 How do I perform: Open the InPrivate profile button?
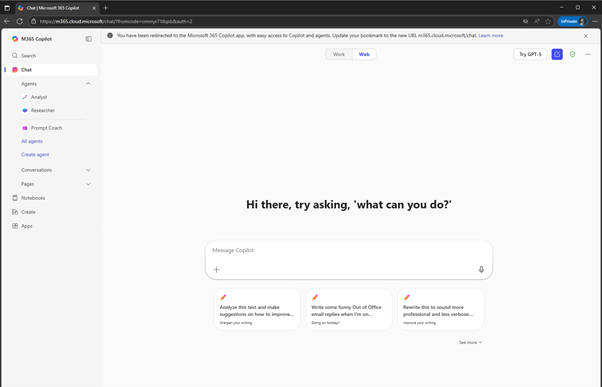click(x=572, y=22)
